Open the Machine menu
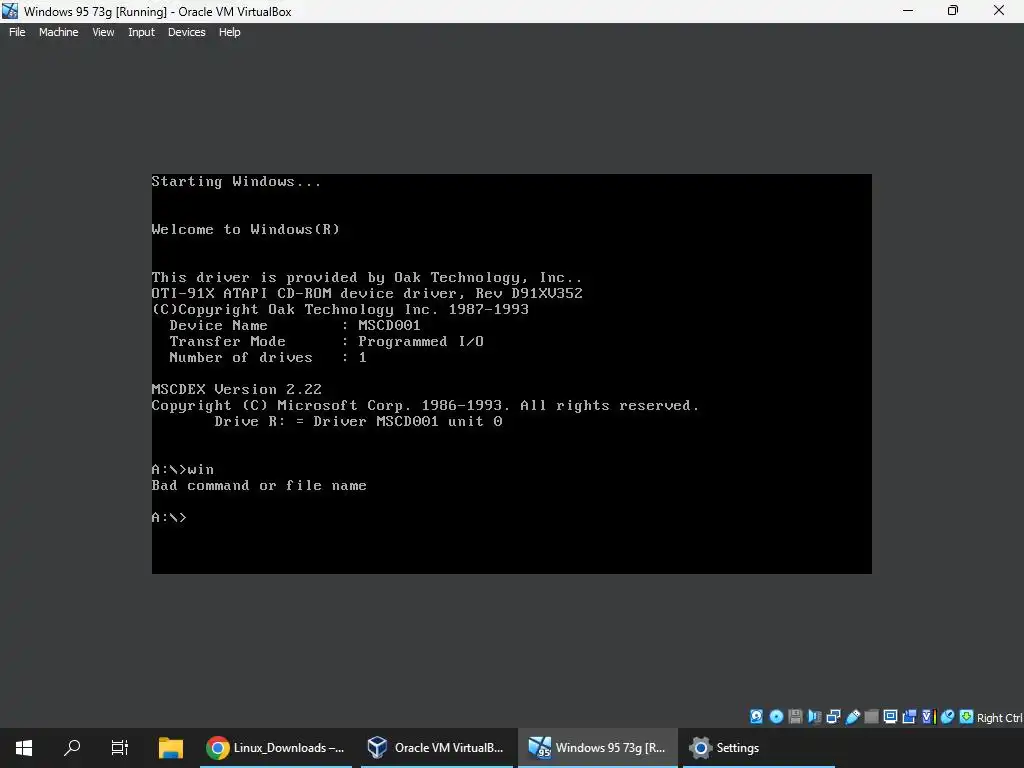The width and height of the screenshot is (1024, 768). [x=58, y=32]
